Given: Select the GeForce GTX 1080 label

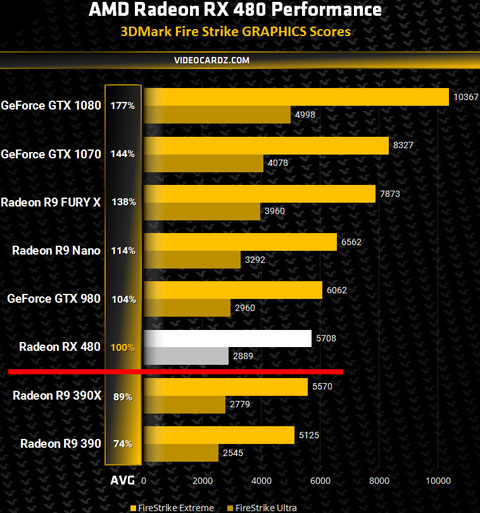Looking at the screenshot, I should click(x=51, y=106).
